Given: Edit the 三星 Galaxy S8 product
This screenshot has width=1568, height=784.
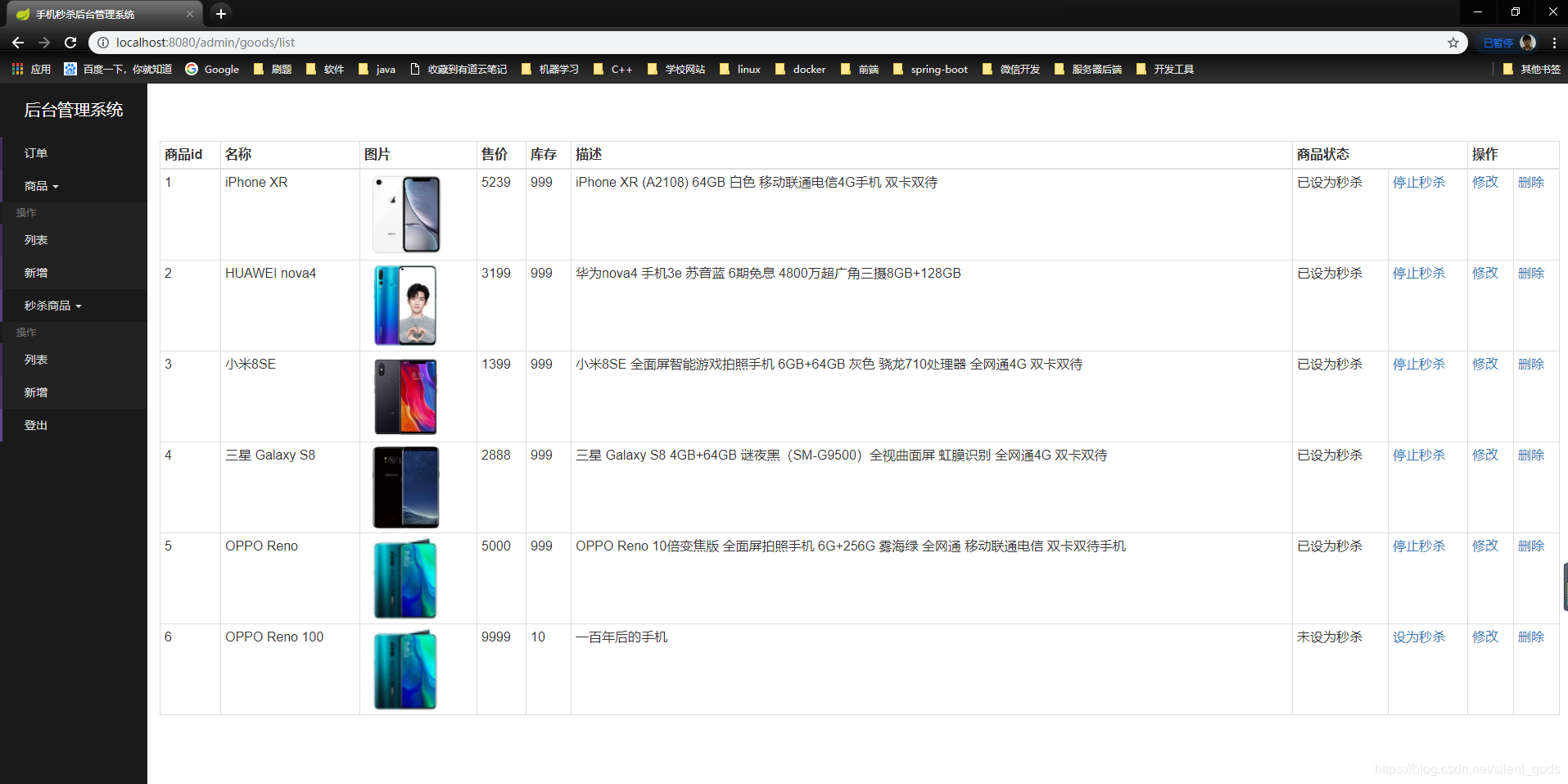Looking at the screenshot, I should [1485, 455].
